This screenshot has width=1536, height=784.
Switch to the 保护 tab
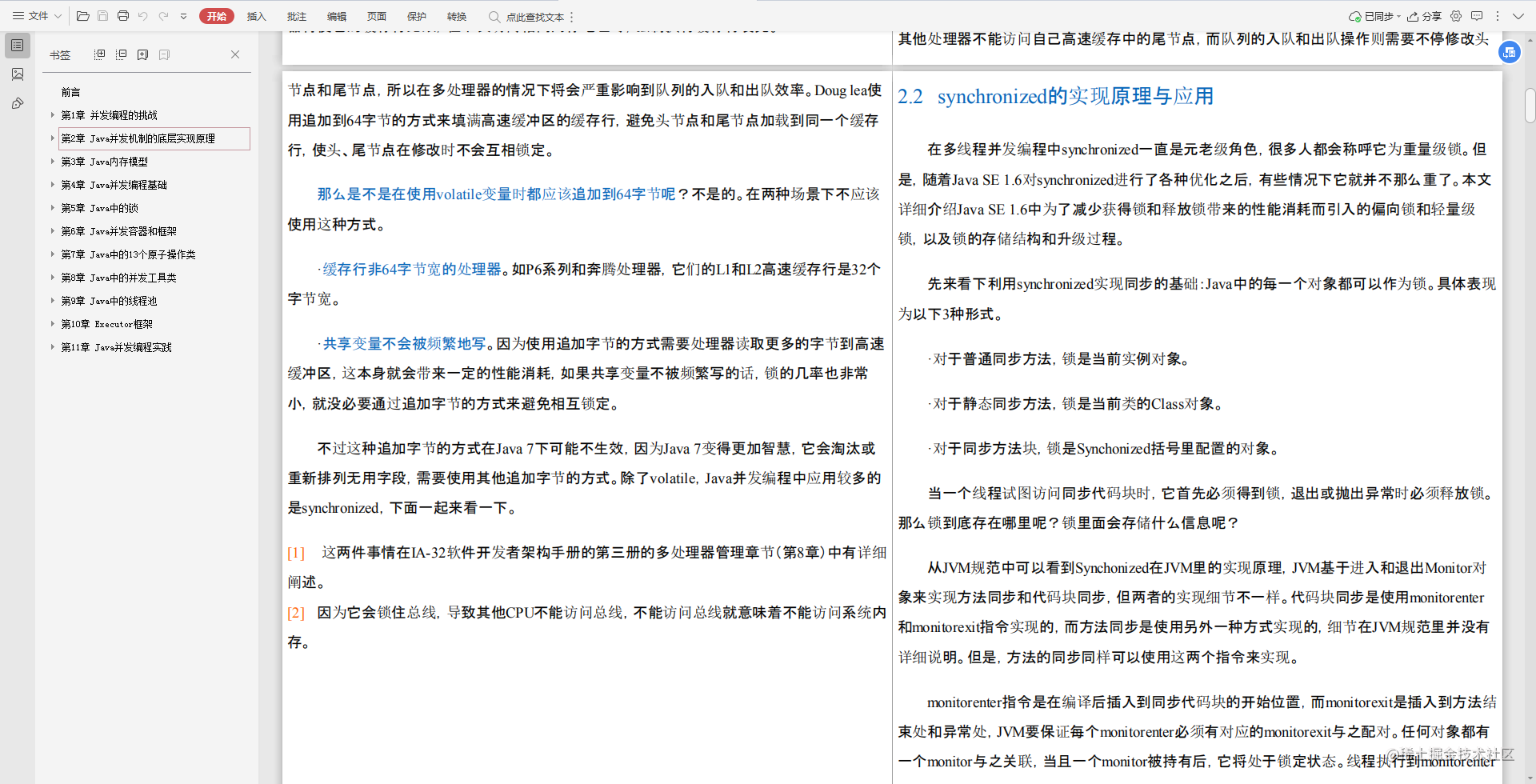pyautogui.click(x=417, y=16)
